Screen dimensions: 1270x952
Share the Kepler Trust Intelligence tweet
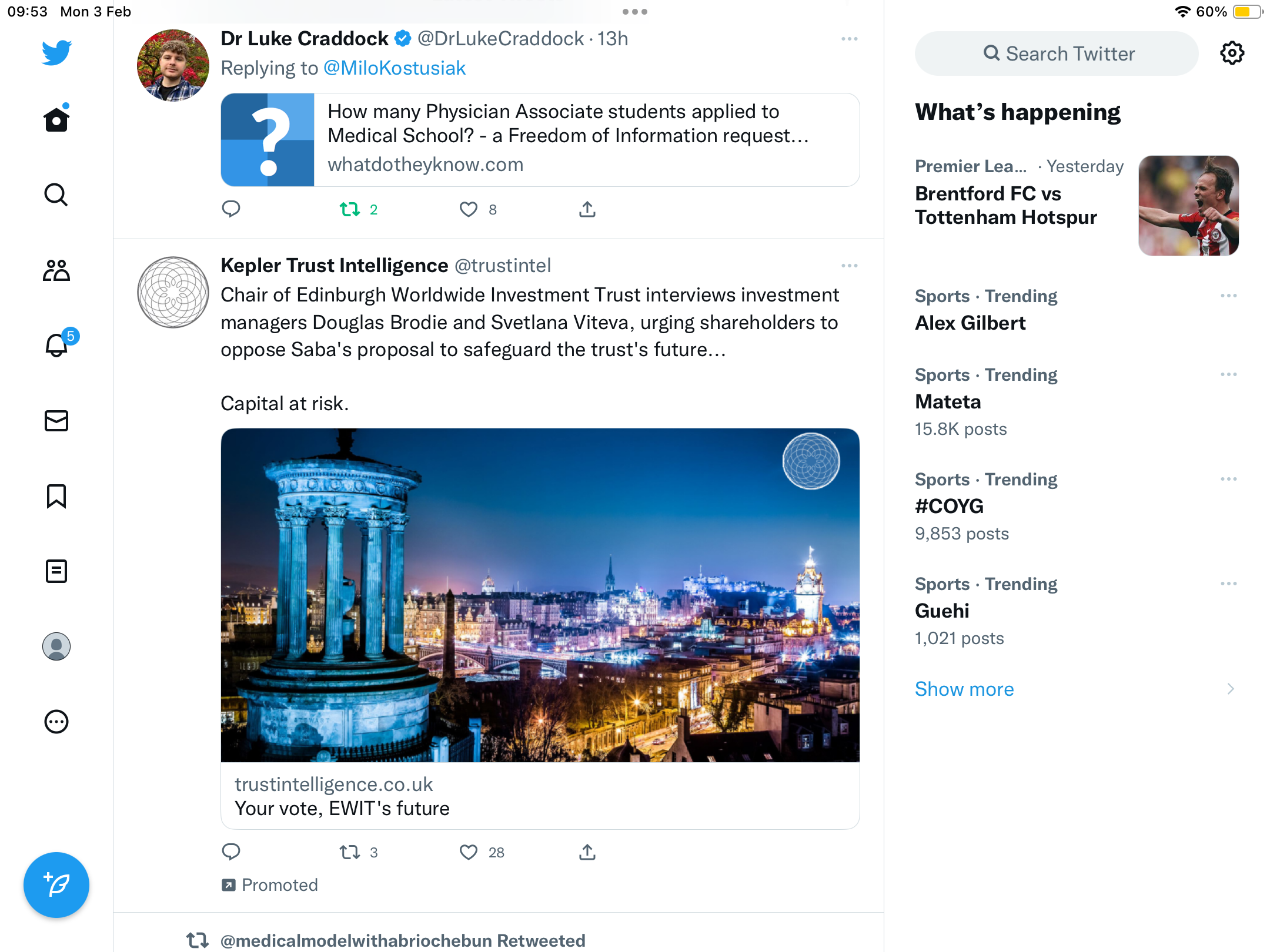point(587,852)
